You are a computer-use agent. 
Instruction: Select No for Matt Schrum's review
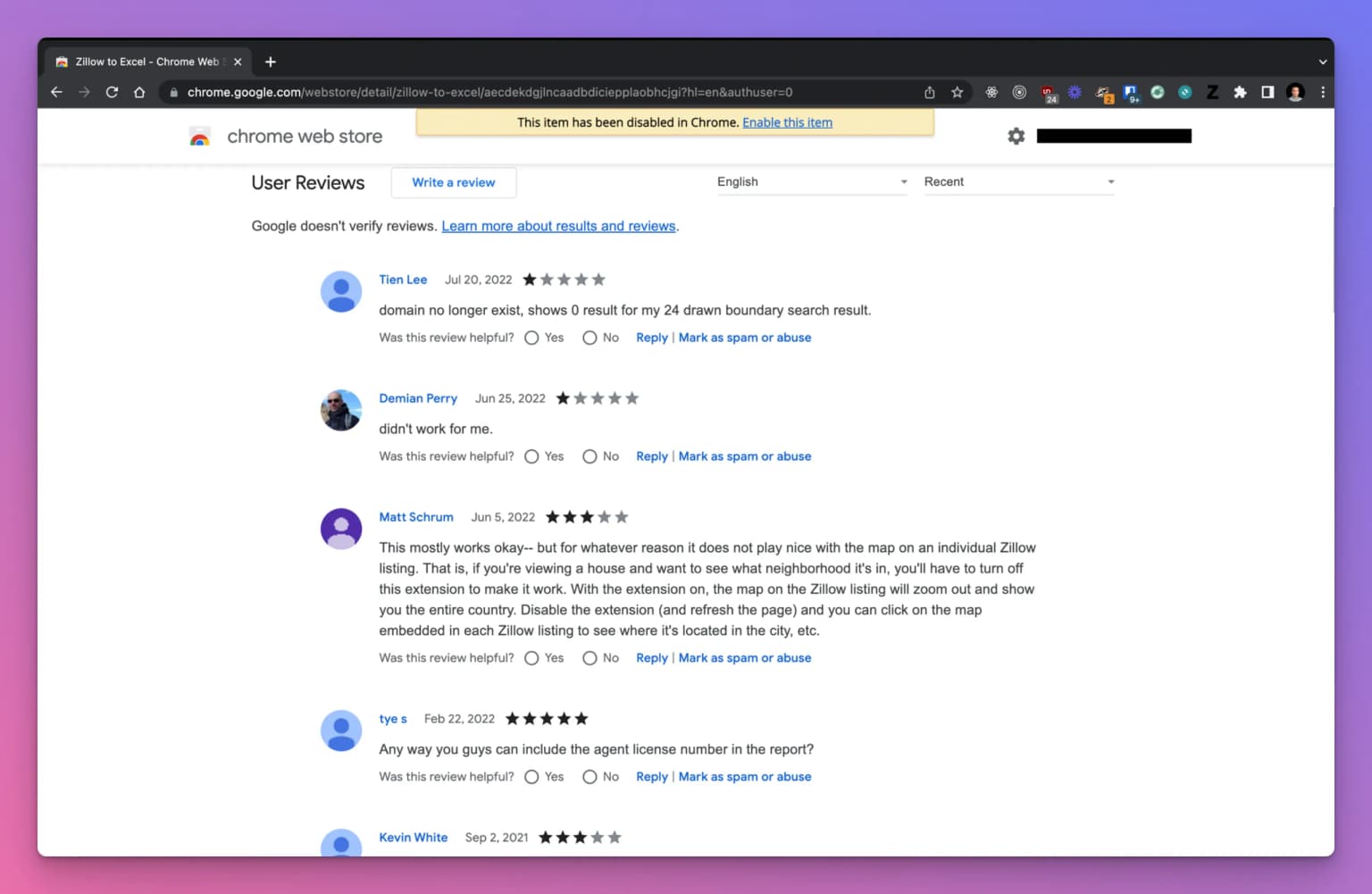pos(590,658)
